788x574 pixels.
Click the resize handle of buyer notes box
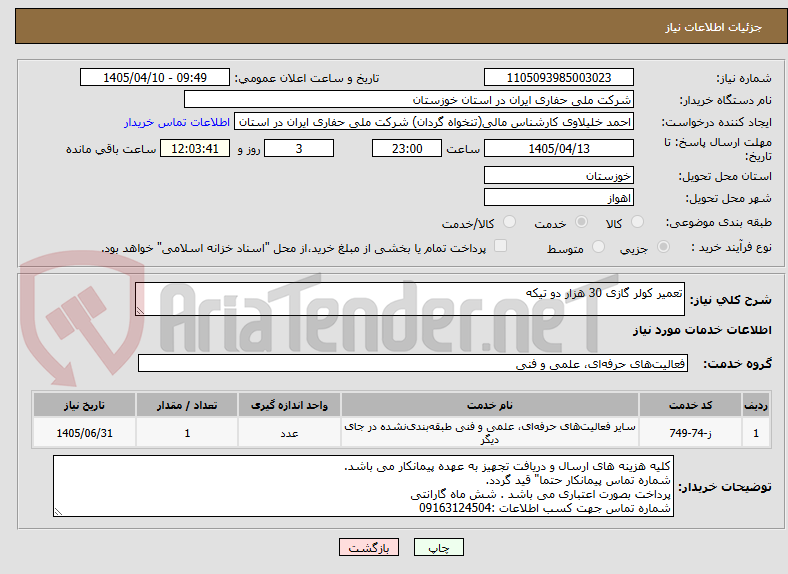tap(58, 512)
